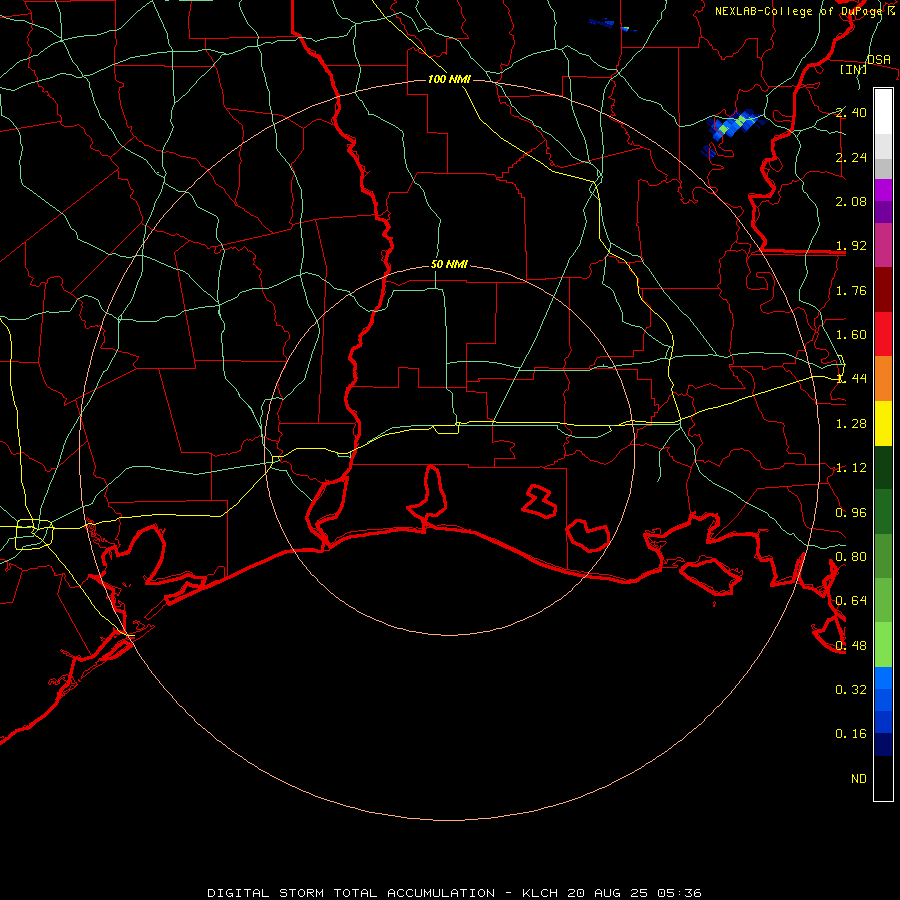Select the ND legend label
900x900 pixels.
coord(859,779)
